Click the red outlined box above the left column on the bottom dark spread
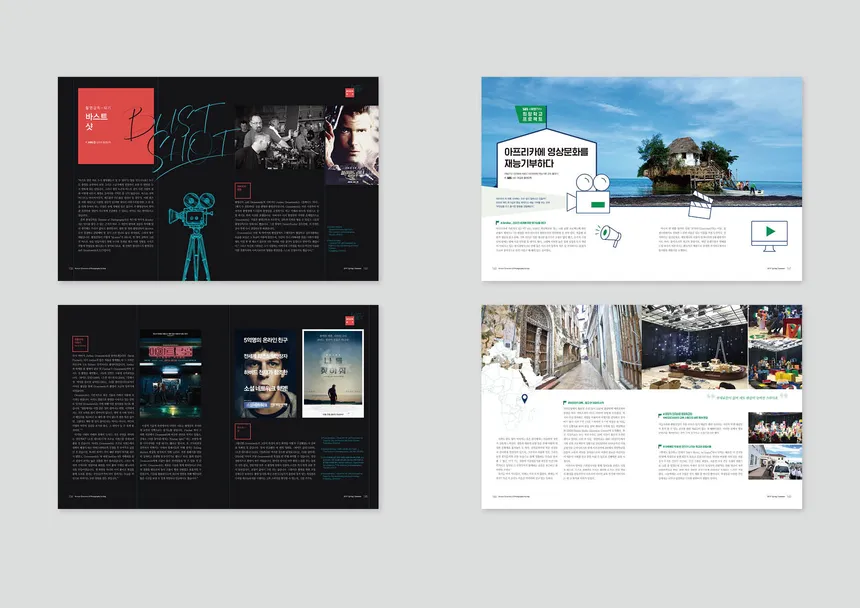 click(80, 344)
